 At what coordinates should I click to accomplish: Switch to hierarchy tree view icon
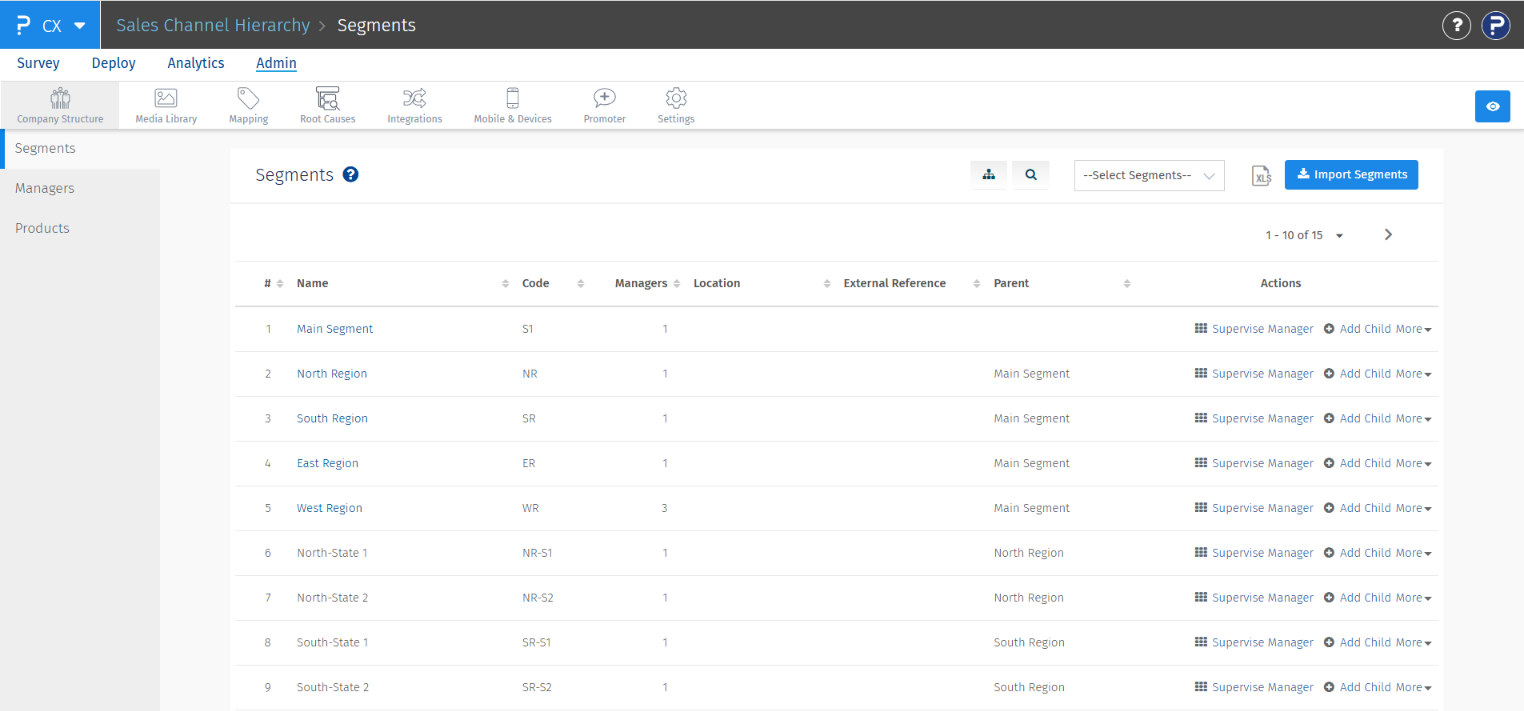[989, 175]
